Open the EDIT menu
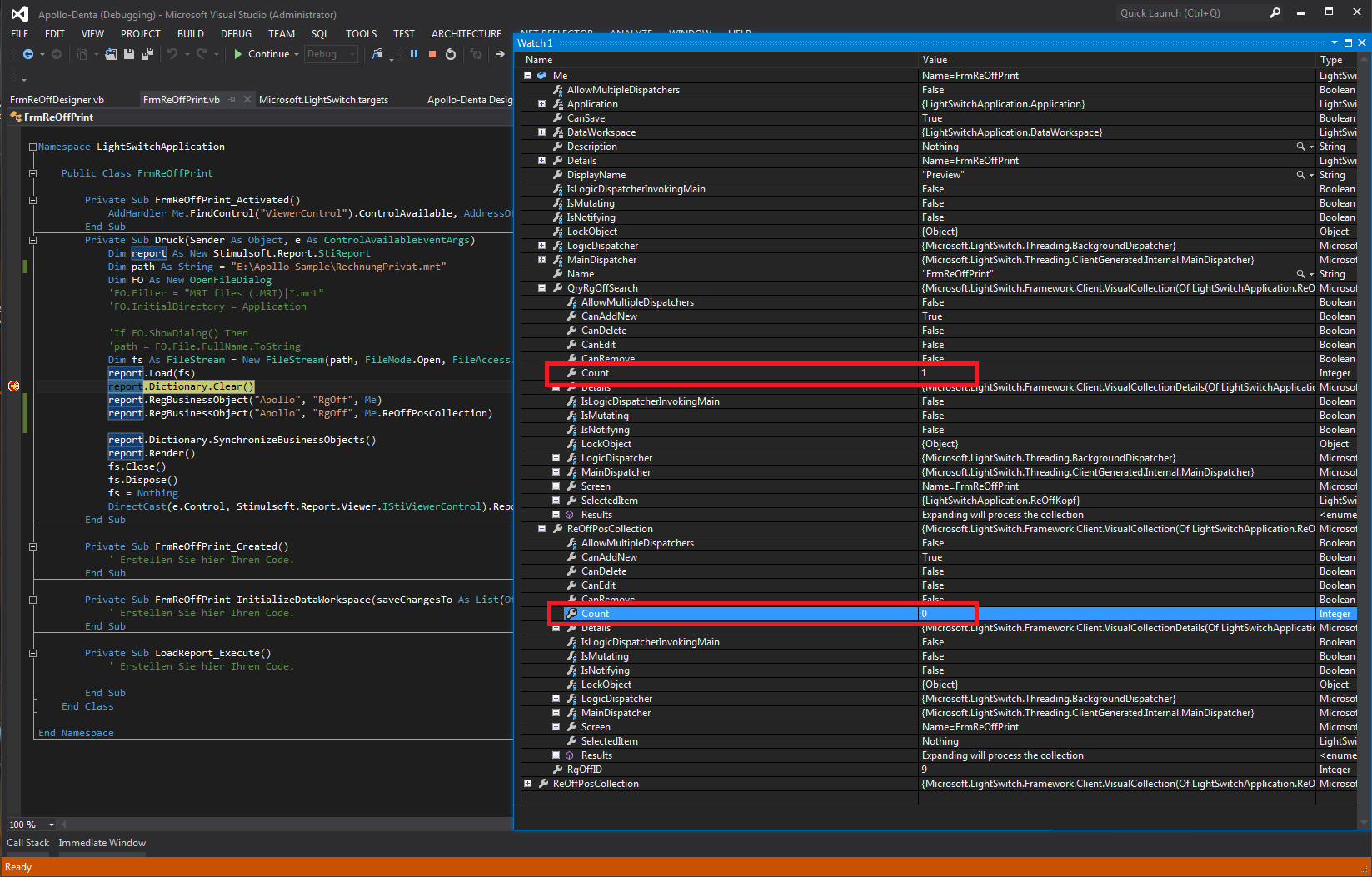Image resolution: width=1372 pixels, height=877 pixels. tap(55, 34)
